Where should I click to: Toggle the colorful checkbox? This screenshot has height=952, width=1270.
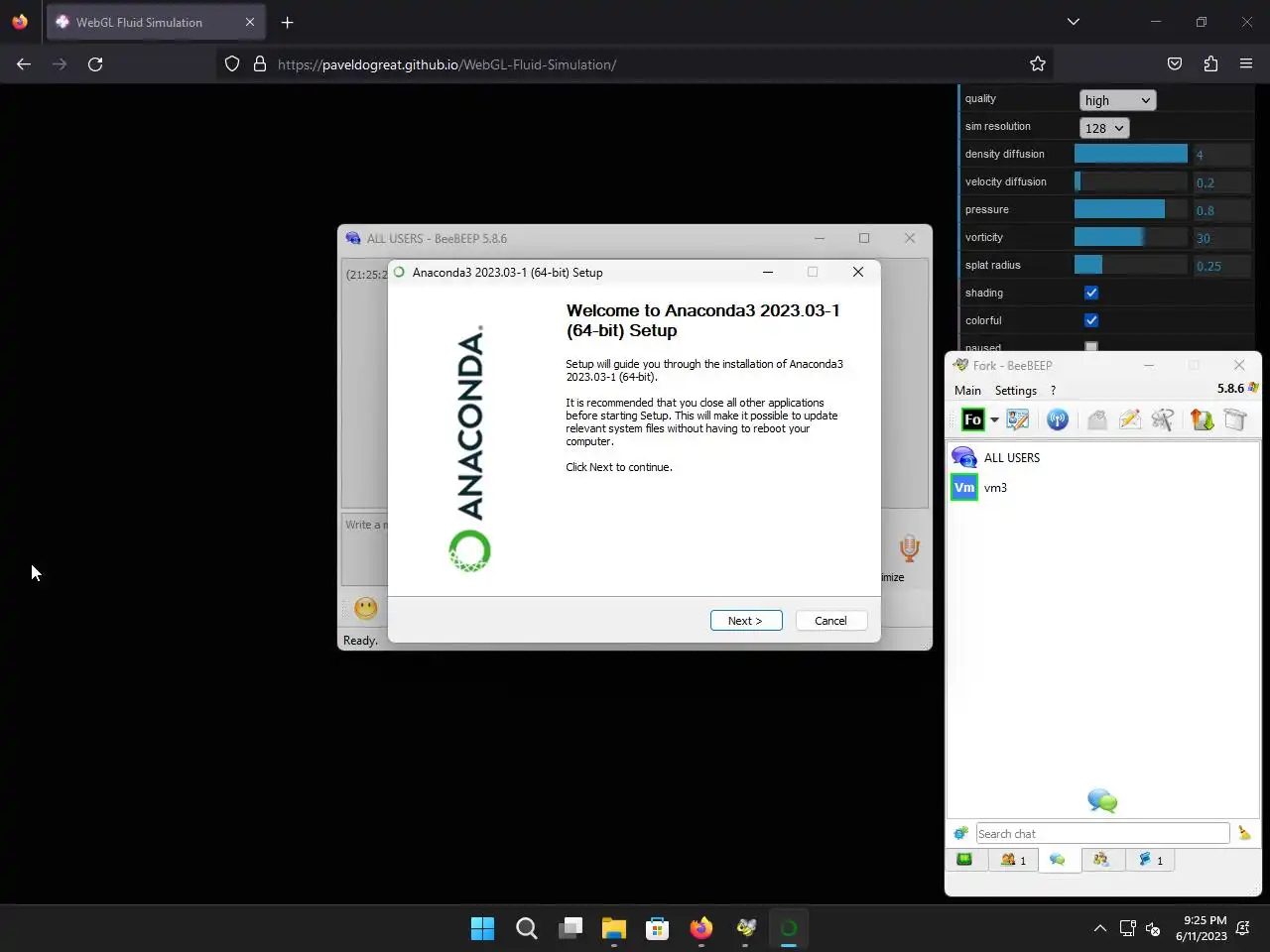[x=1091, y=320]
